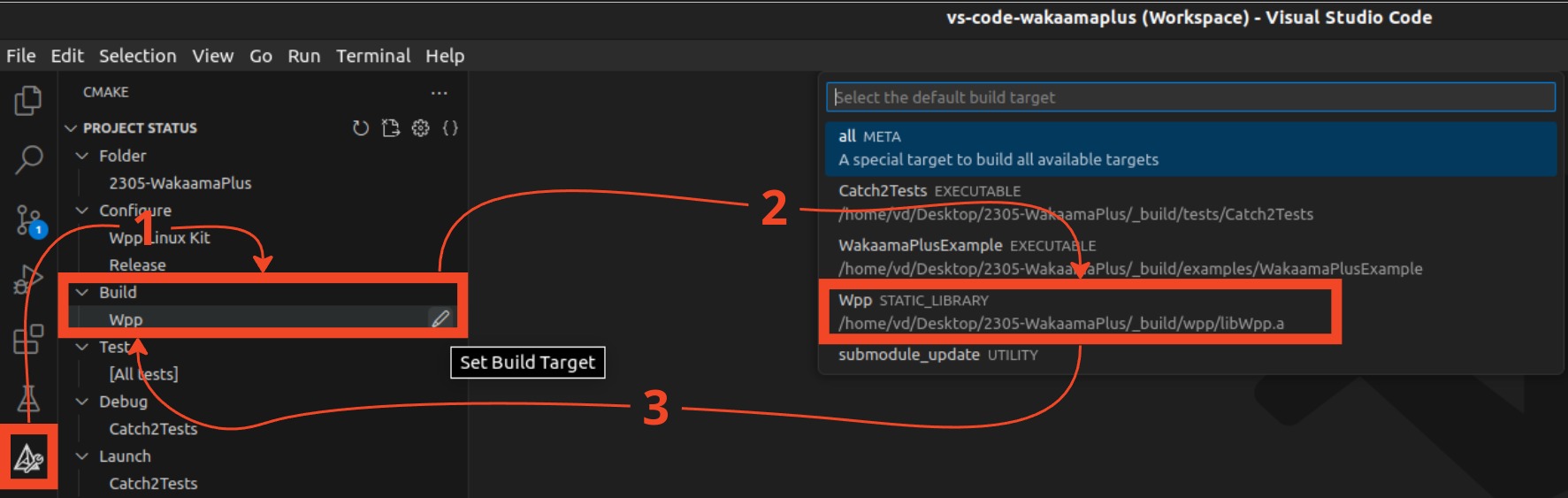Open the CMake panel more actions menu
Screen dimensions: 1568x498
(440, 93)
